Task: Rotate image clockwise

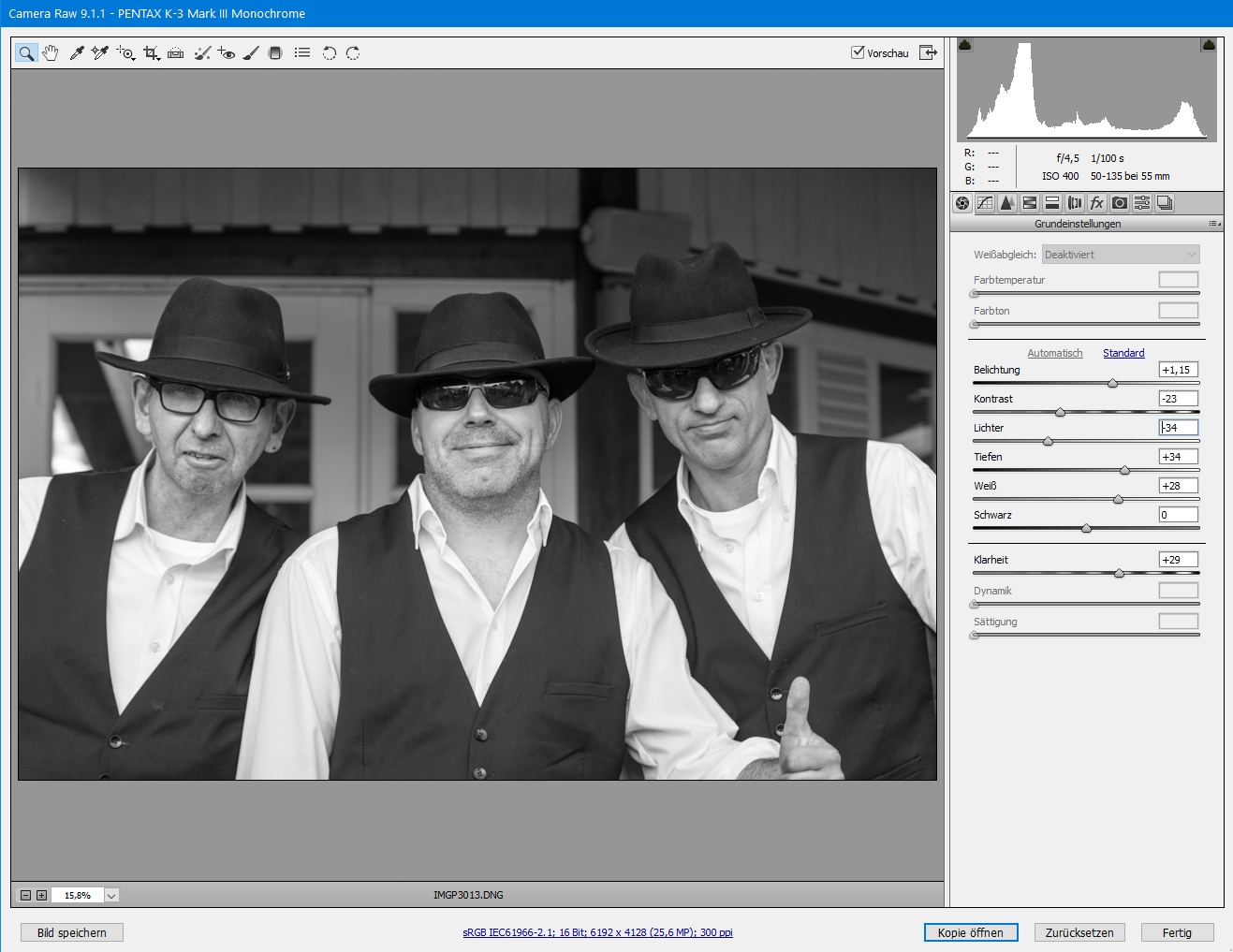Action: pos(353,53)
